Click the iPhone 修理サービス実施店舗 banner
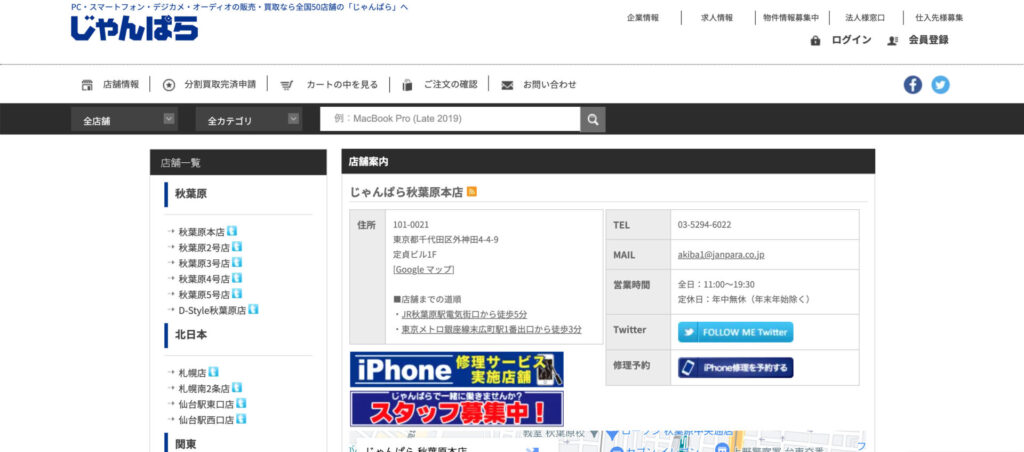The width and height of the screenshot is (1024, 452). click(x=456, y=369)
